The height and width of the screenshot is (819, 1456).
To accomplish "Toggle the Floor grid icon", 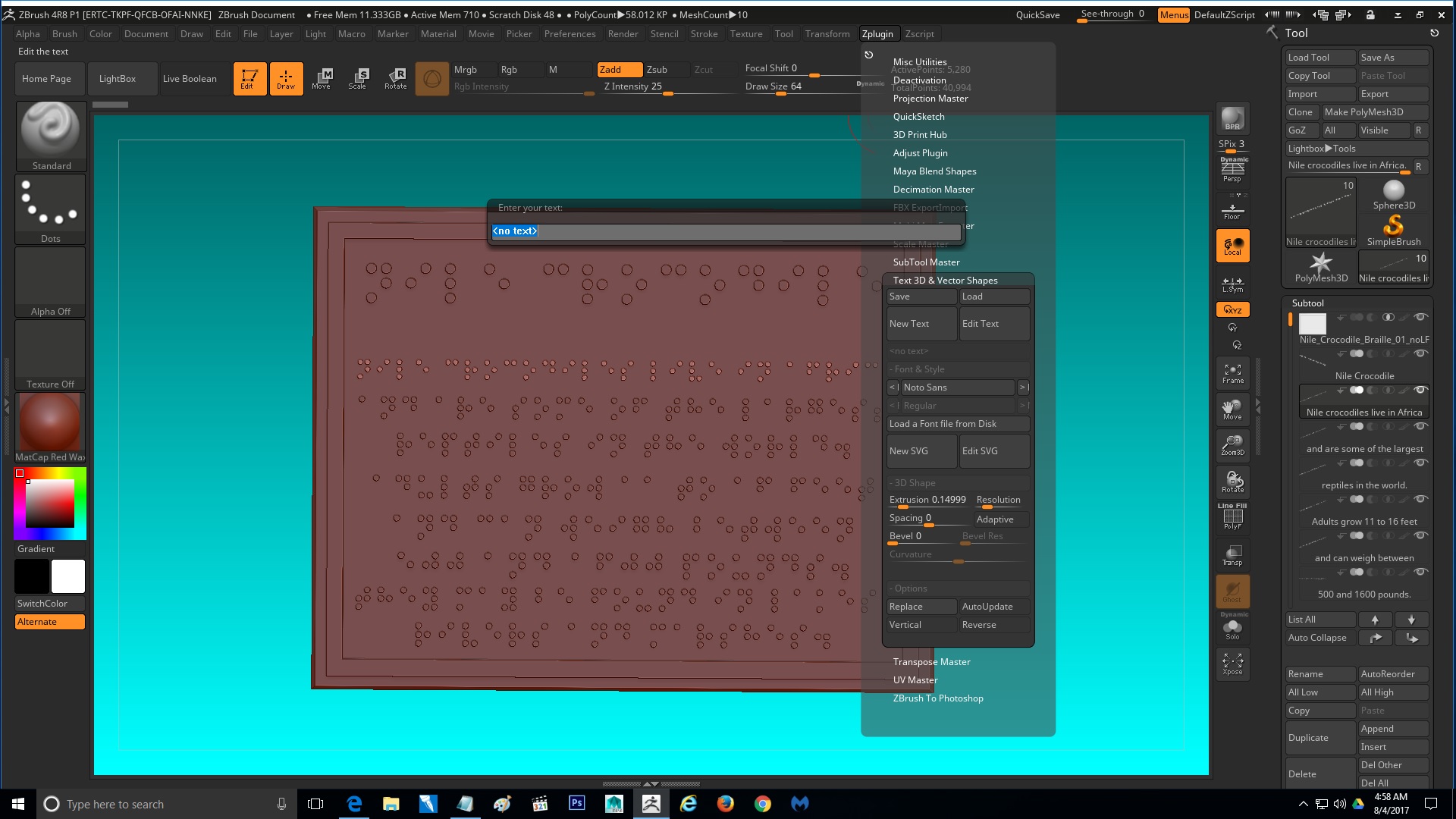I will [1232, 209].
